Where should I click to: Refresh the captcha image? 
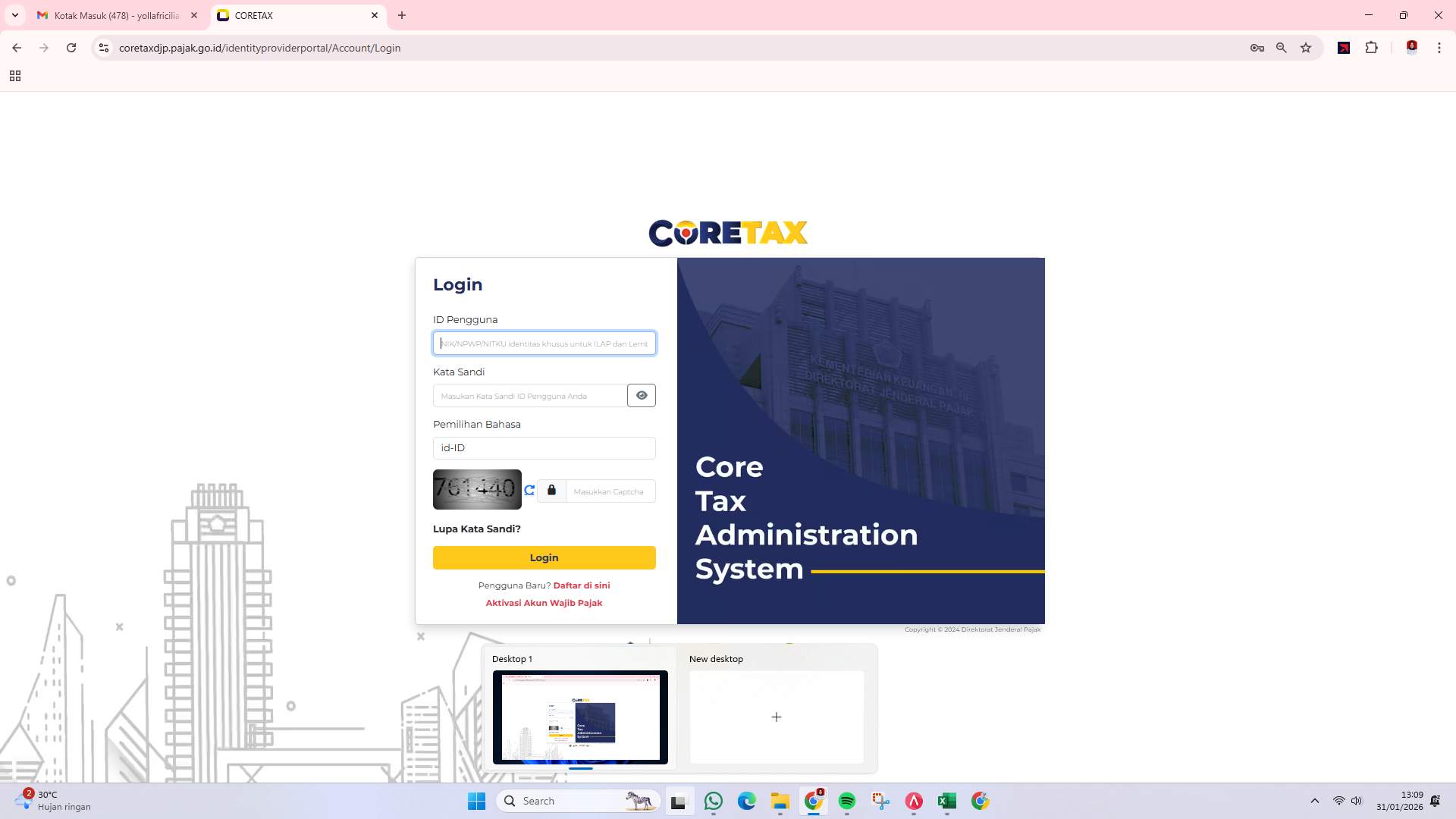(529, 490)
